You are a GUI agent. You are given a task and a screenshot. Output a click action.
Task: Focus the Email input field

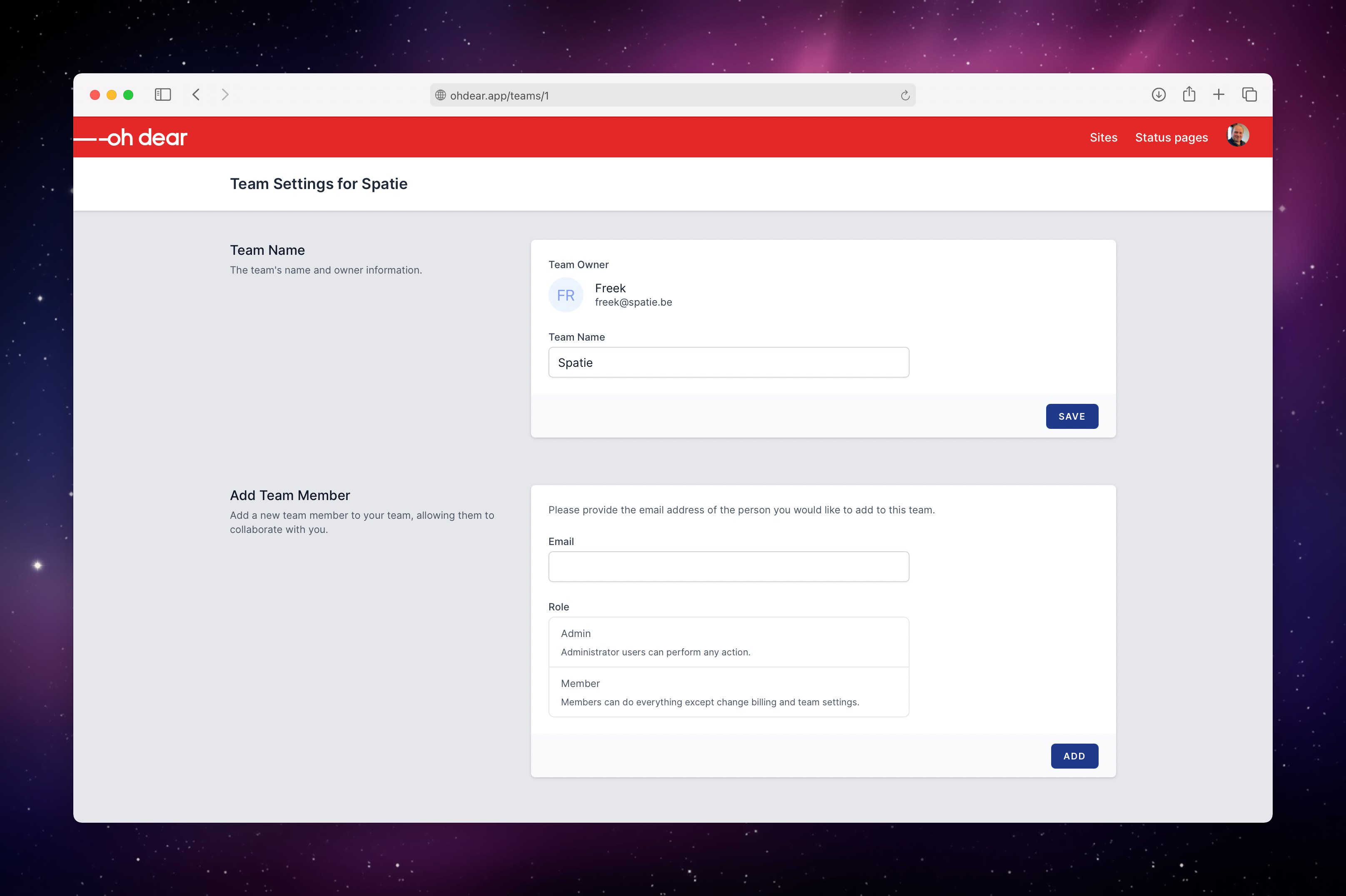(729, 567)
